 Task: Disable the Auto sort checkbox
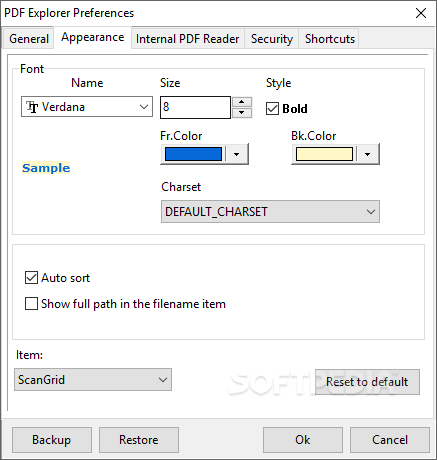click(31, 278)
